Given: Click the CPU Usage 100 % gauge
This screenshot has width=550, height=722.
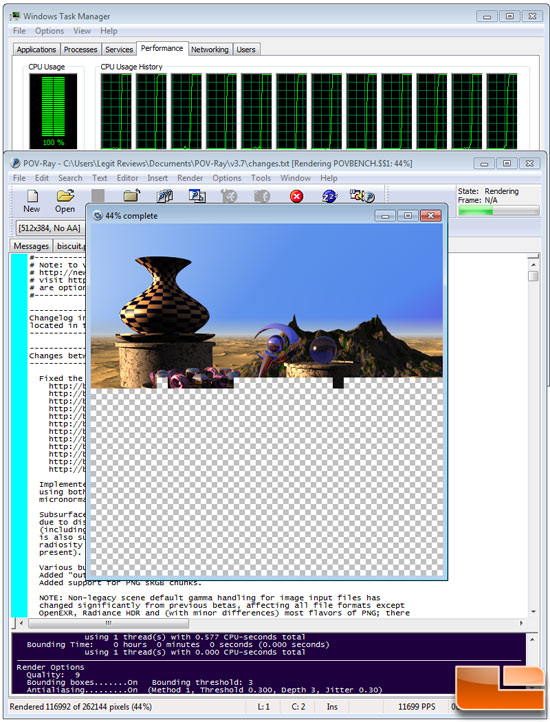Looking at the screenshot, I should point(53,111).
